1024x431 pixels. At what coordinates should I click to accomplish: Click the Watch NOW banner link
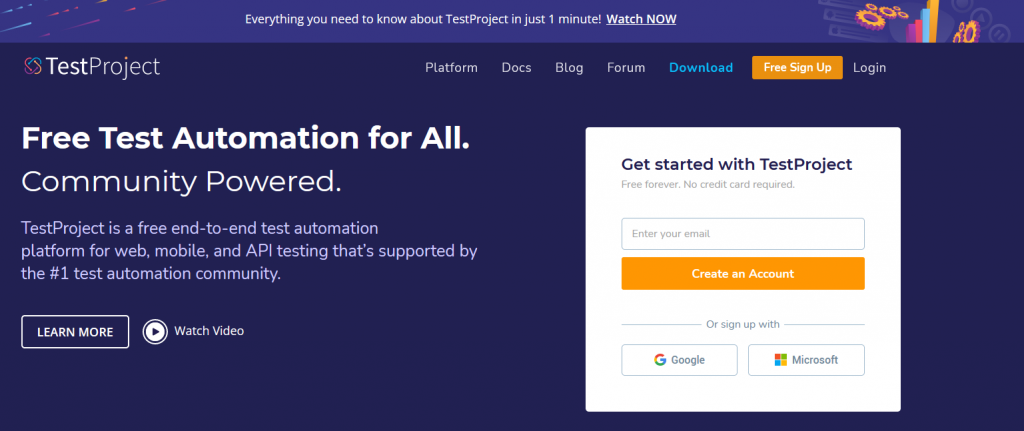[x=641, y=19]
